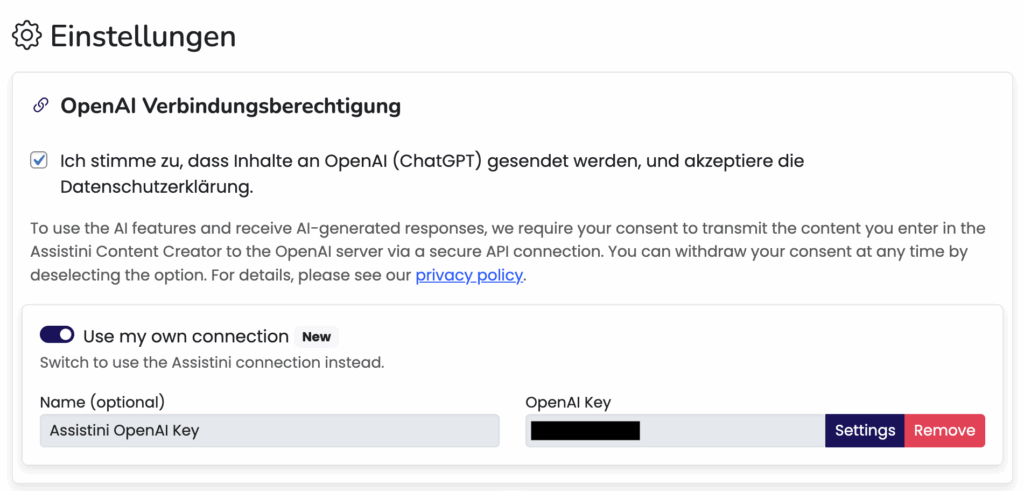Screen dimensions: 1024x491
Task: Focus the Name (optional) input field
Action: point(269,430)
